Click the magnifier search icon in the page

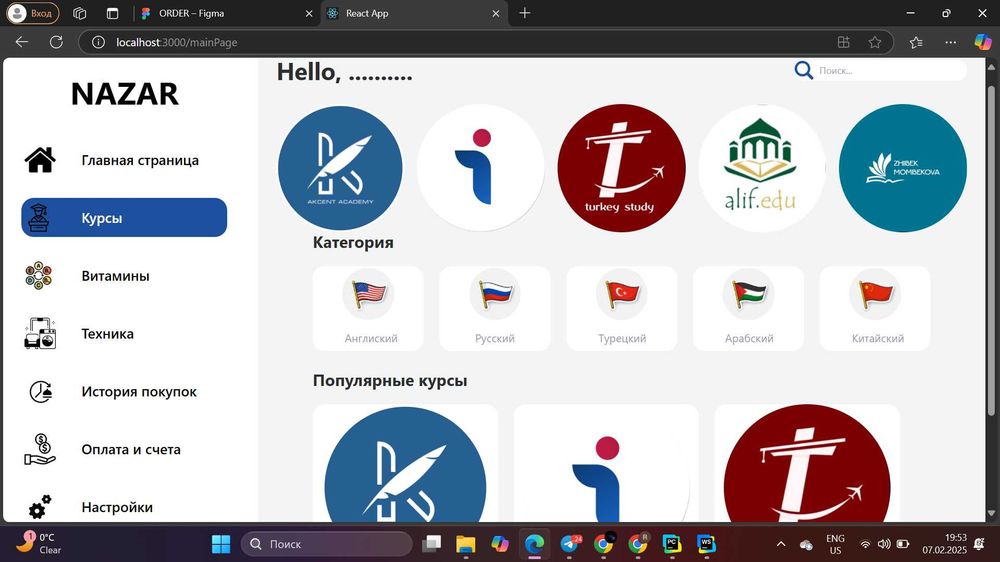point(804,70)
